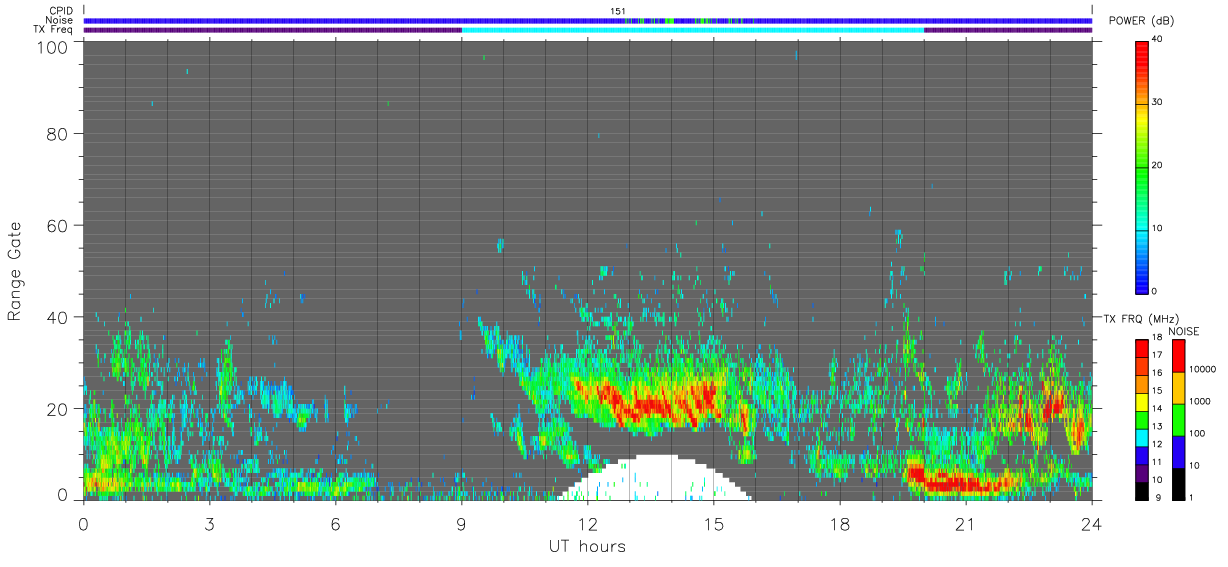Click the "1000" label on NOISE legend

pyautogui.click(x=1200, y=402)
